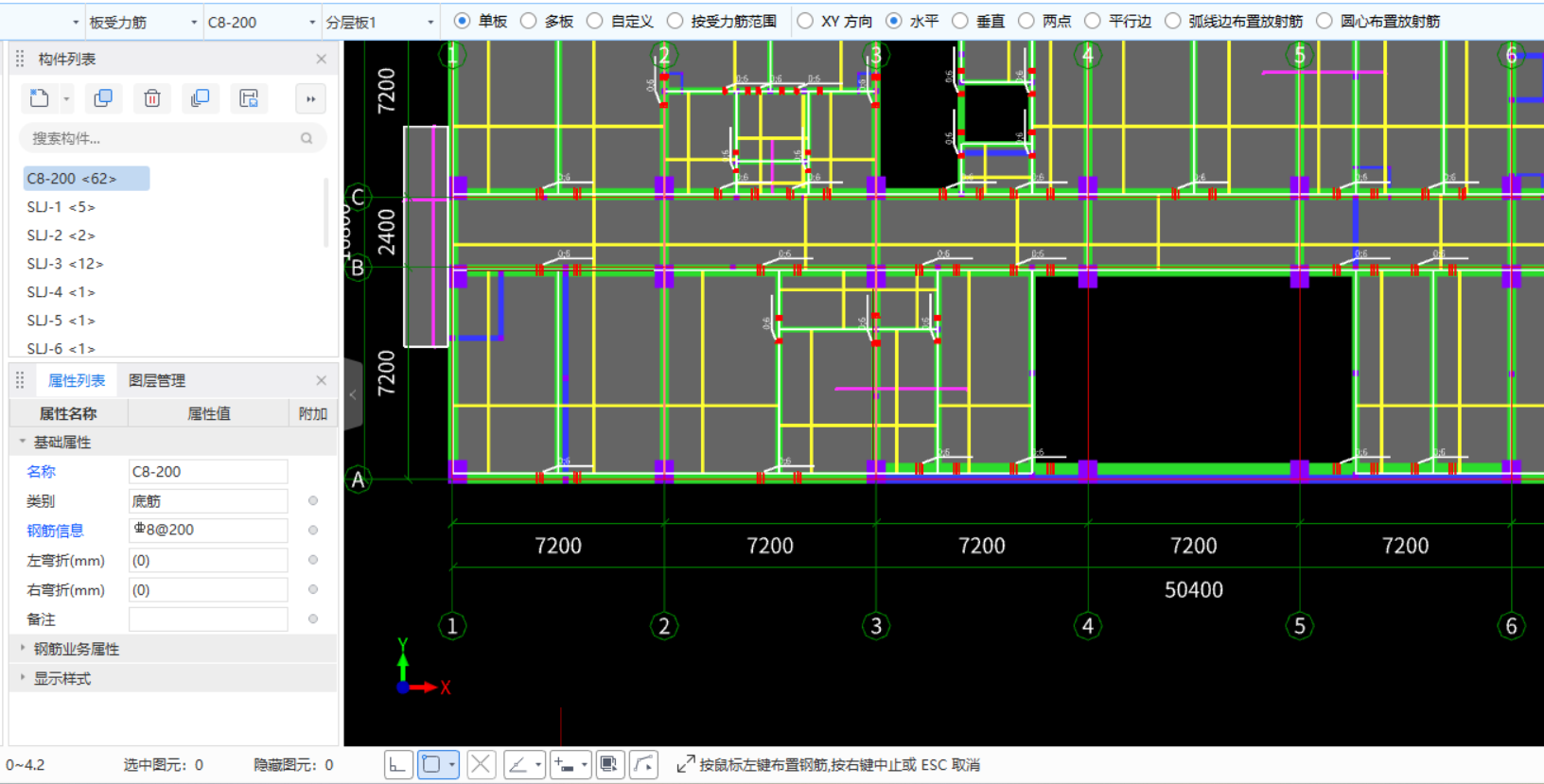Select the XY 方向 radio option
The height and width of the screenshot is (784, 1544).
point(805,21)
